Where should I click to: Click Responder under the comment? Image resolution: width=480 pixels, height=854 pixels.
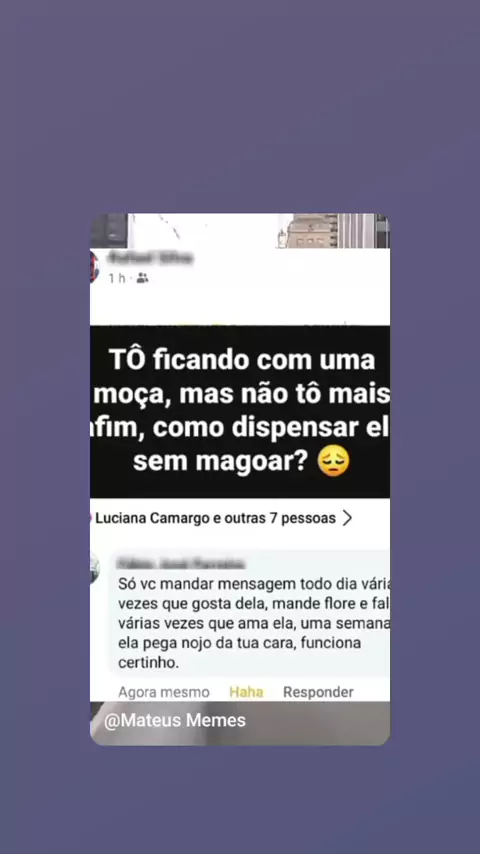point(318,692)
